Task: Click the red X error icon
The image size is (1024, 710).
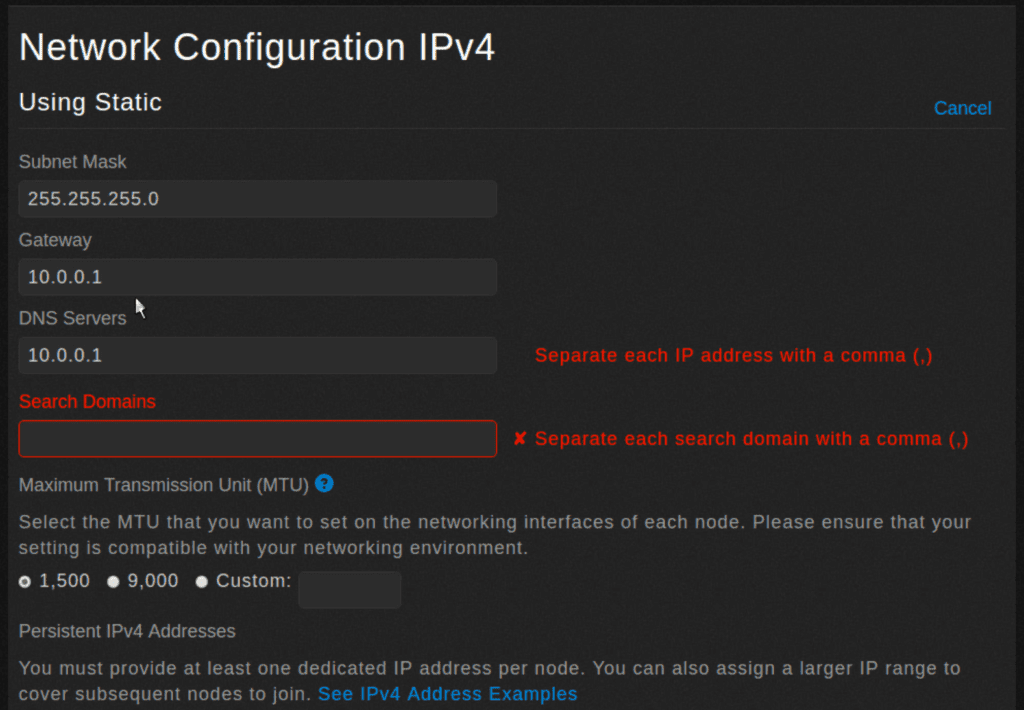Action: pos(520,439)
